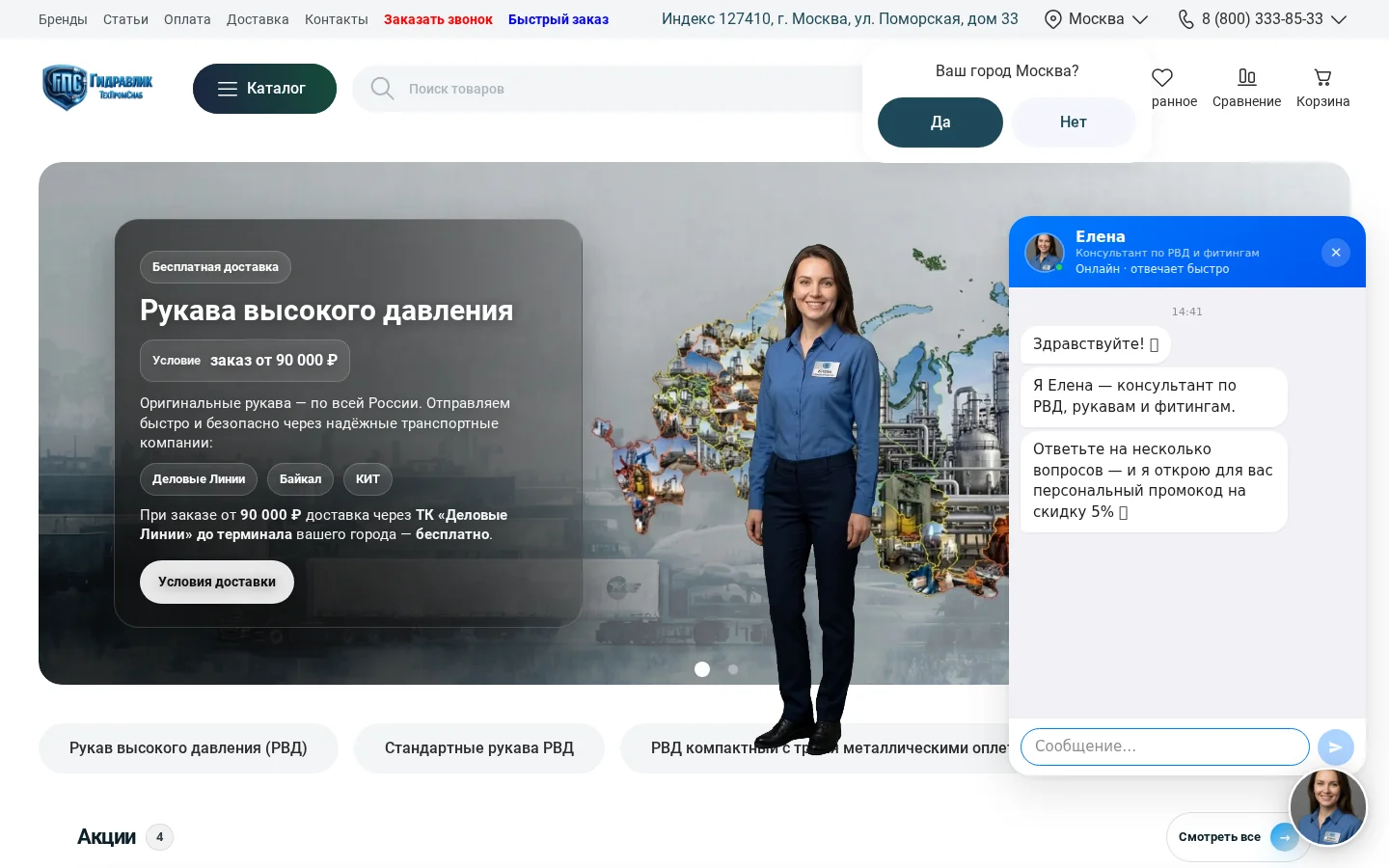Viewport: 1389px width, 868px height.
Task: Click the location pin icon near Москва
Action: pyautogui.click(x=1053, y=19)
